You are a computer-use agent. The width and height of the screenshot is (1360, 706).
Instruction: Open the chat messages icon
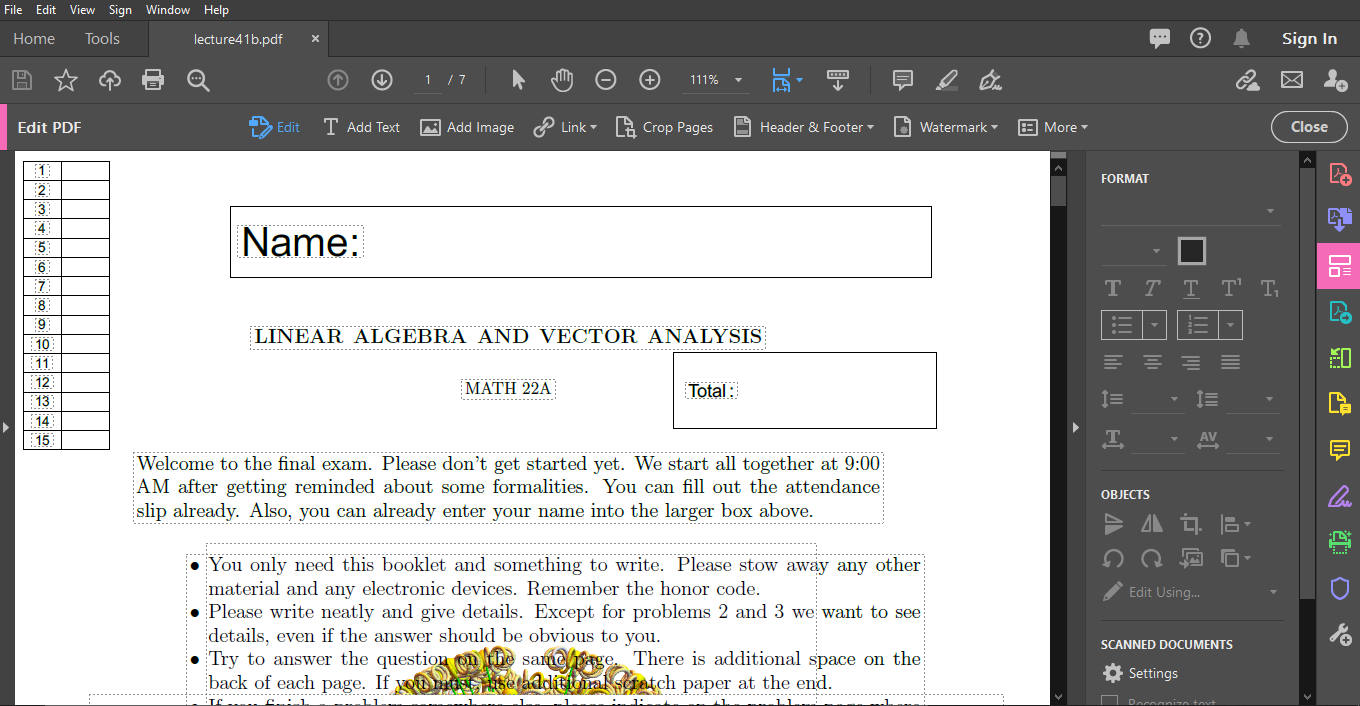click(x=1160, y=39)
